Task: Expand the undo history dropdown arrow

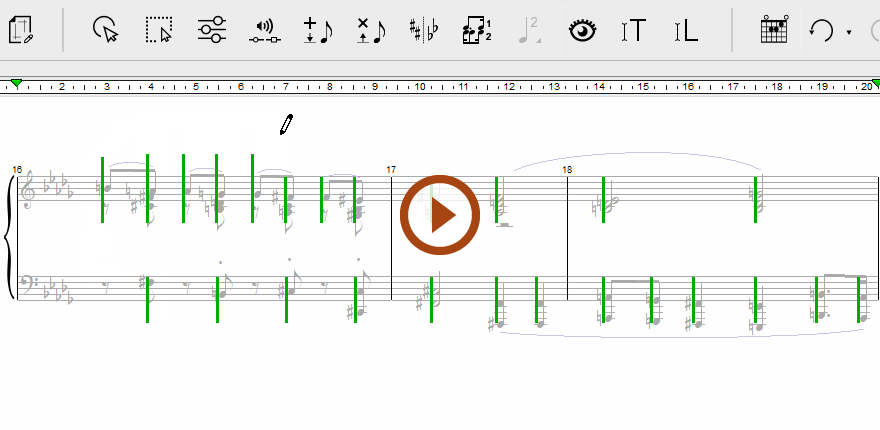Action: tap(849, 32)
